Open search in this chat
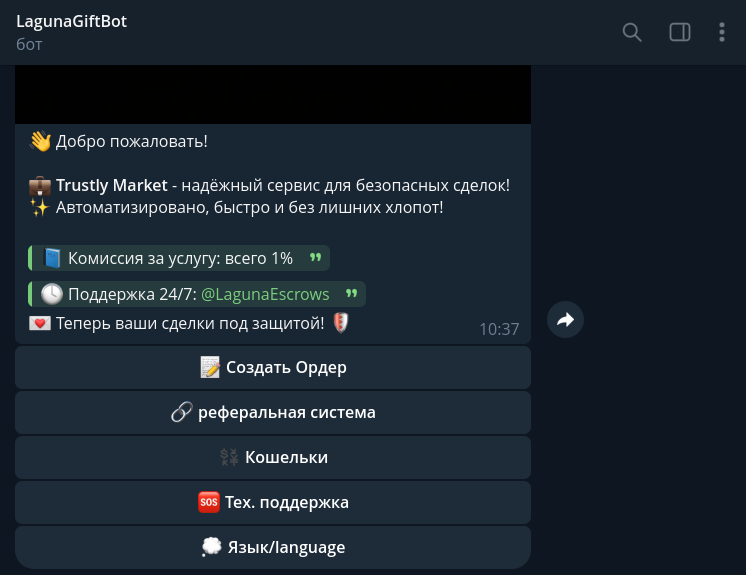 pyautogui.click(x=632, y=32)
